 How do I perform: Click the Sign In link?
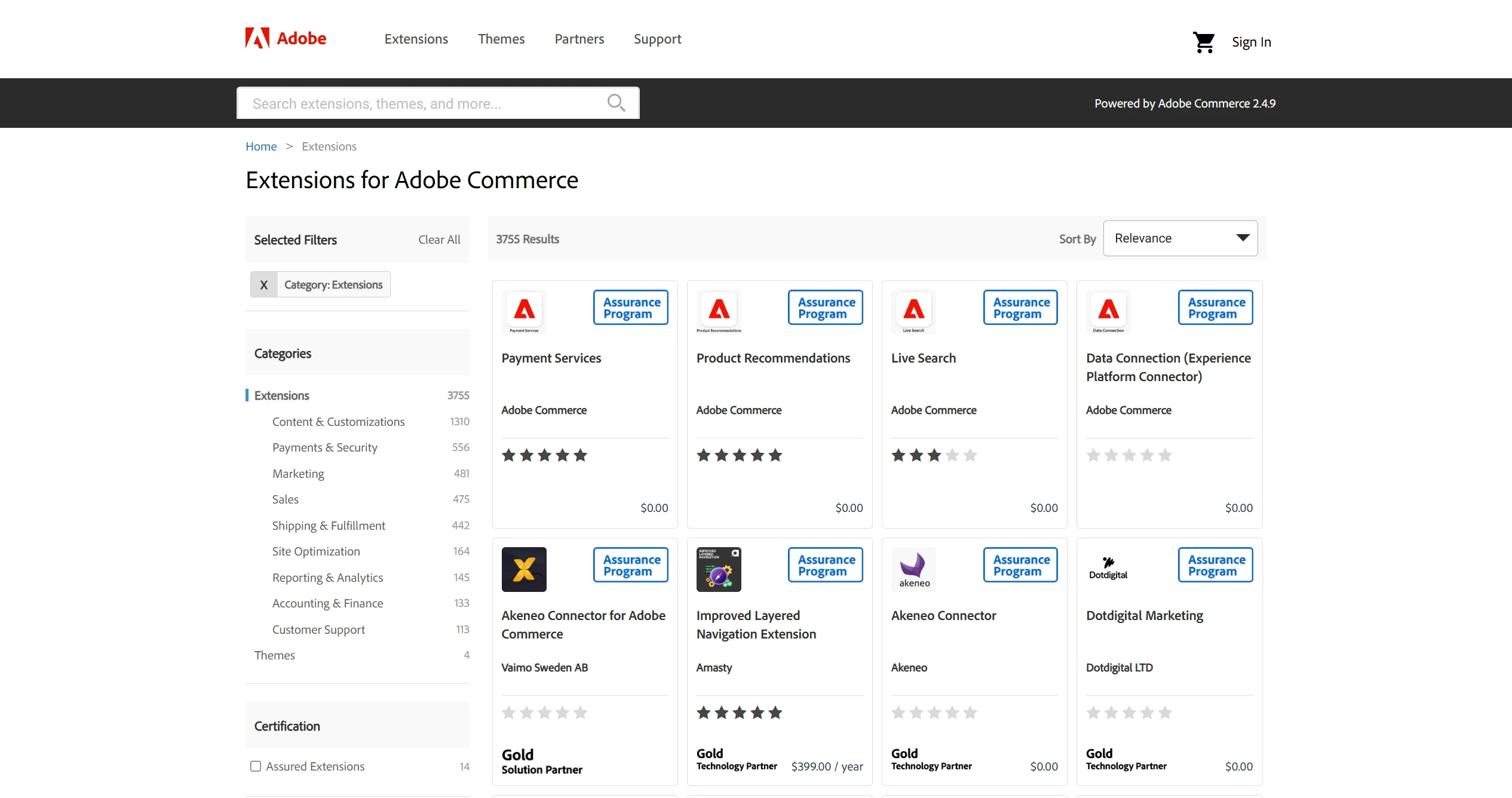tap(1252, 42)
